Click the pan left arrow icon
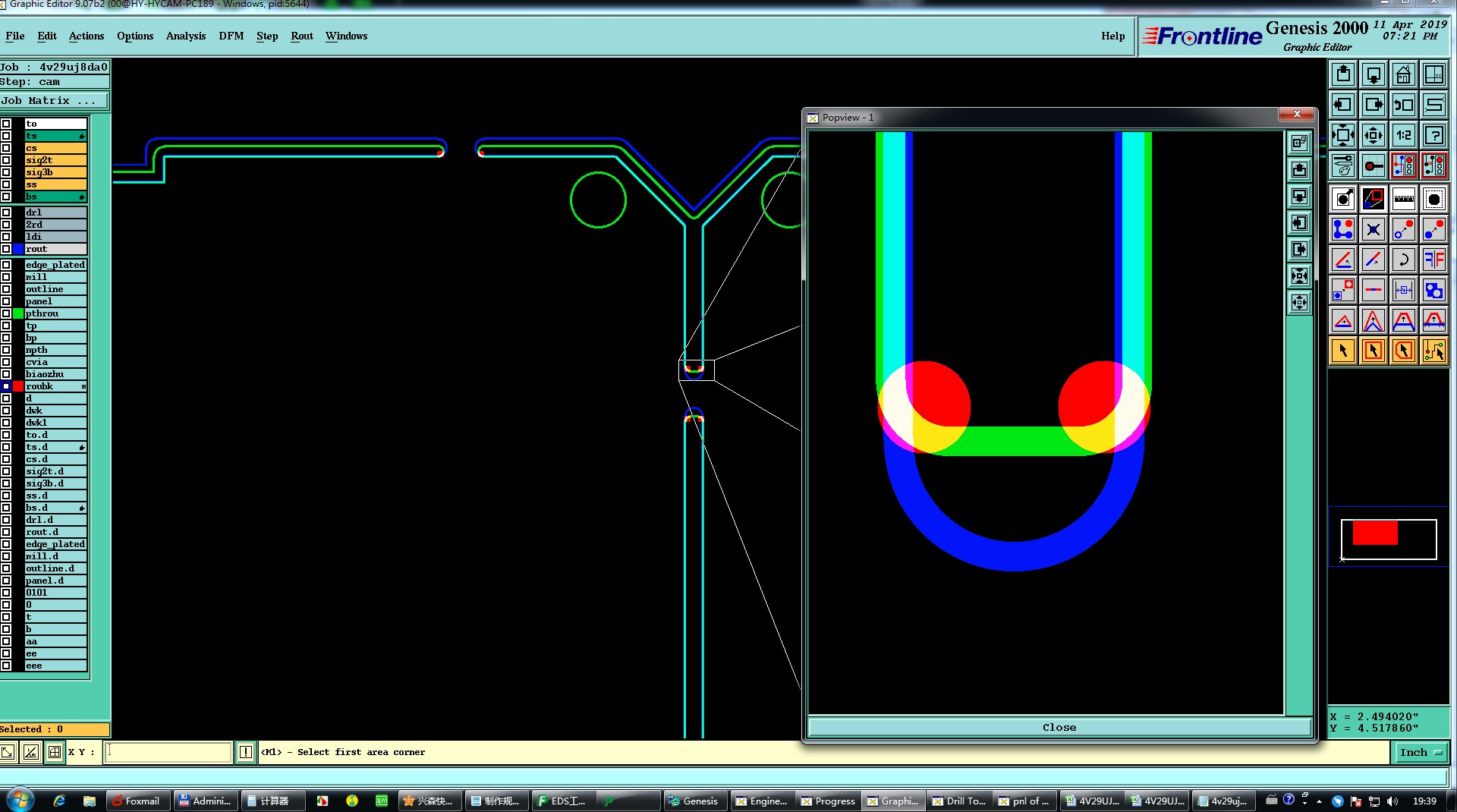Image resolution: width=1457 pixels, height=812 pixels. click(x=1343, y=105)
